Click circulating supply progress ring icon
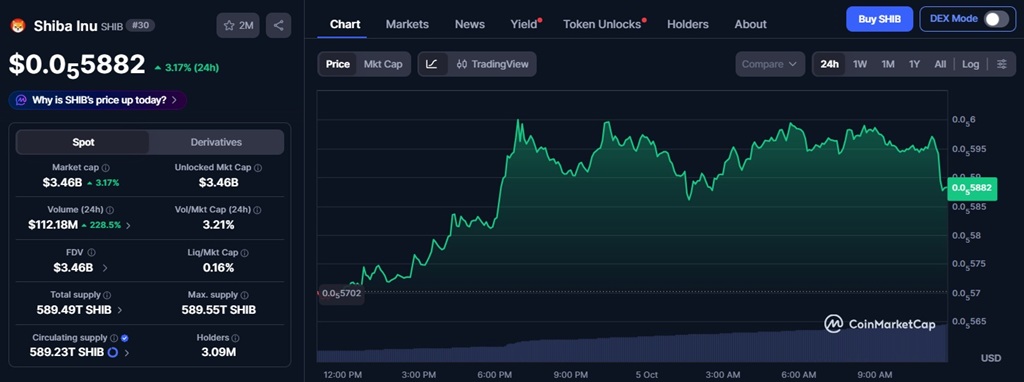 point(112,353)
